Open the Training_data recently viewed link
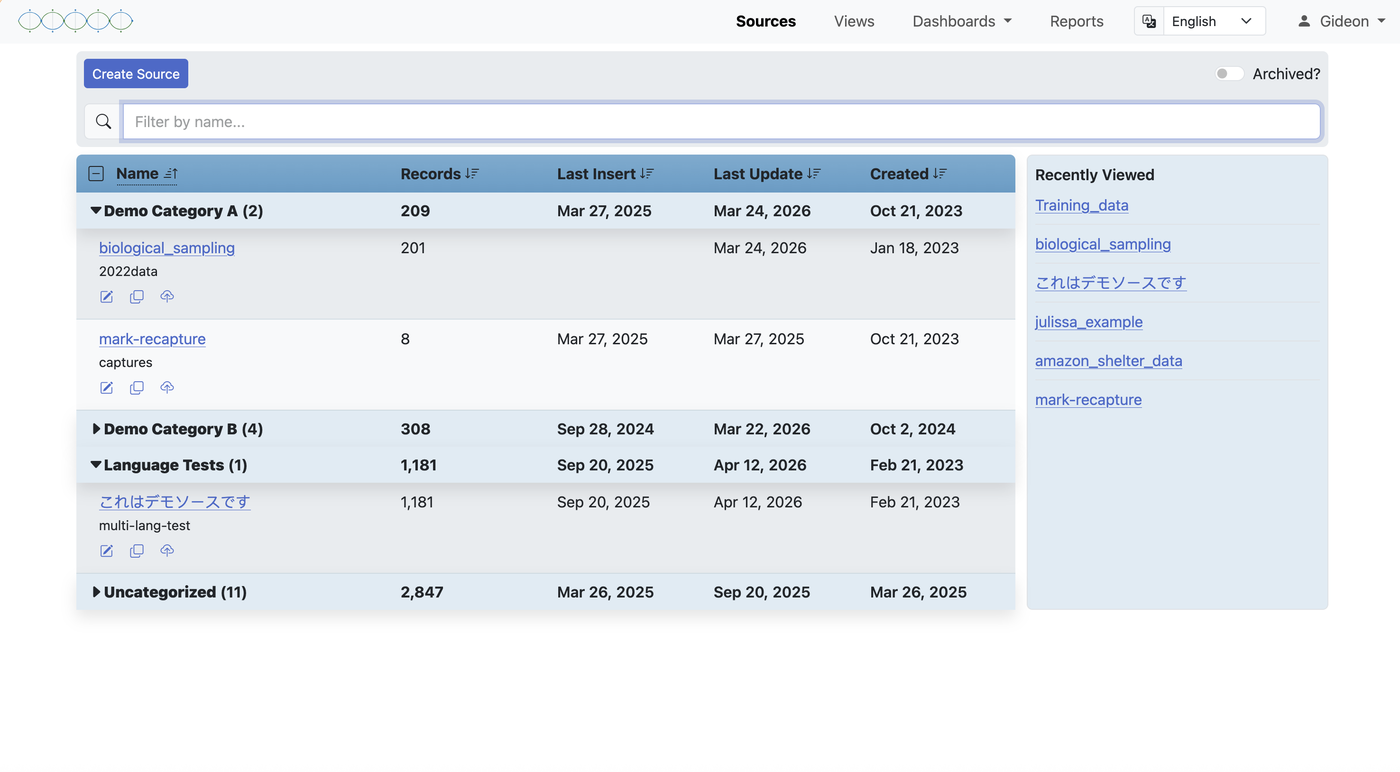1400x772 pixels. (1081, 205)
